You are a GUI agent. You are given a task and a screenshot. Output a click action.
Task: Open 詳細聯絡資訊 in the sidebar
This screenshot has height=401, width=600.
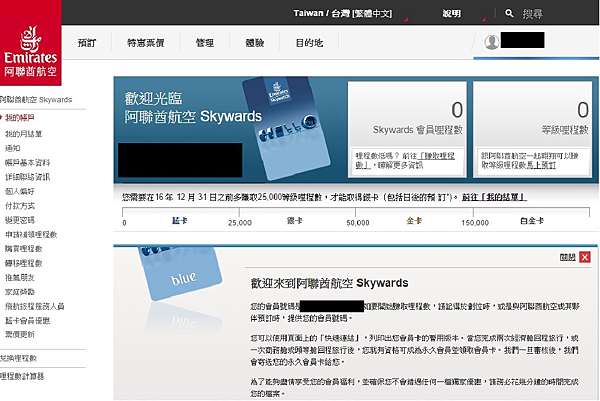coord(28,177)
